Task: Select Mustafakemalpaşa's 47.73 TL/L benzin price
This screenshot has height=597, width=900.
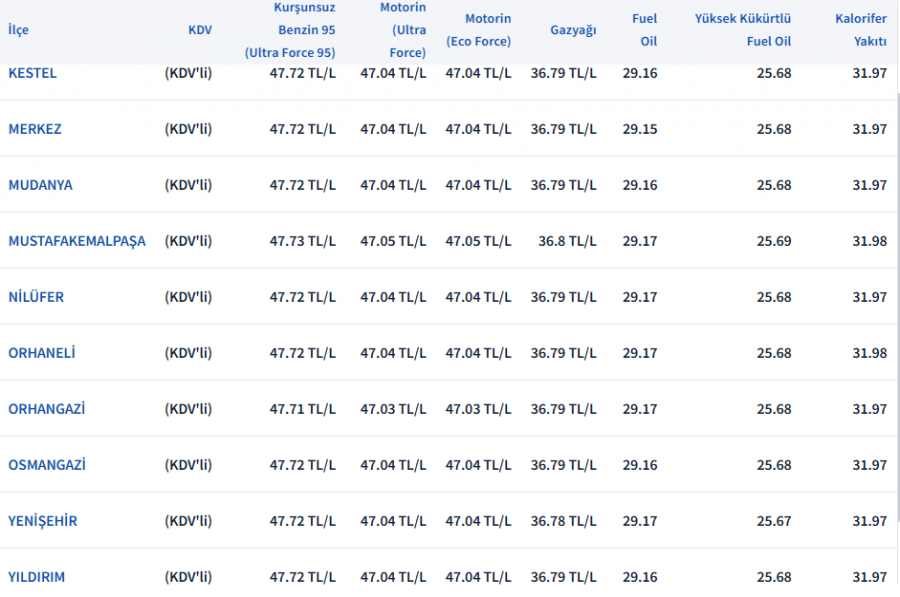Action: tap(302, 241)
